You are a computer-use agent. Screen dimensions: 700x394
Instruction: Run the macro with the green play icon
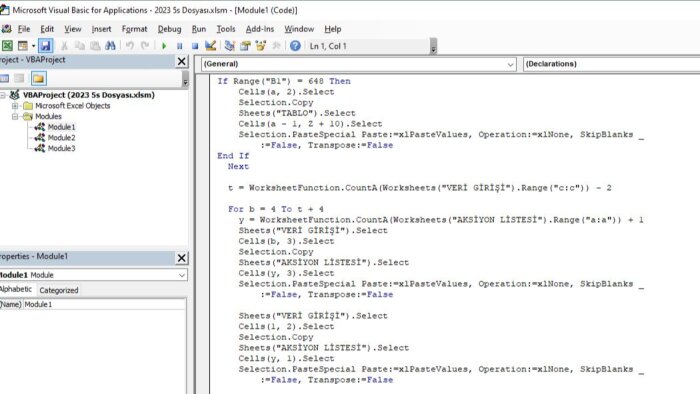click(x=164, y=46)
